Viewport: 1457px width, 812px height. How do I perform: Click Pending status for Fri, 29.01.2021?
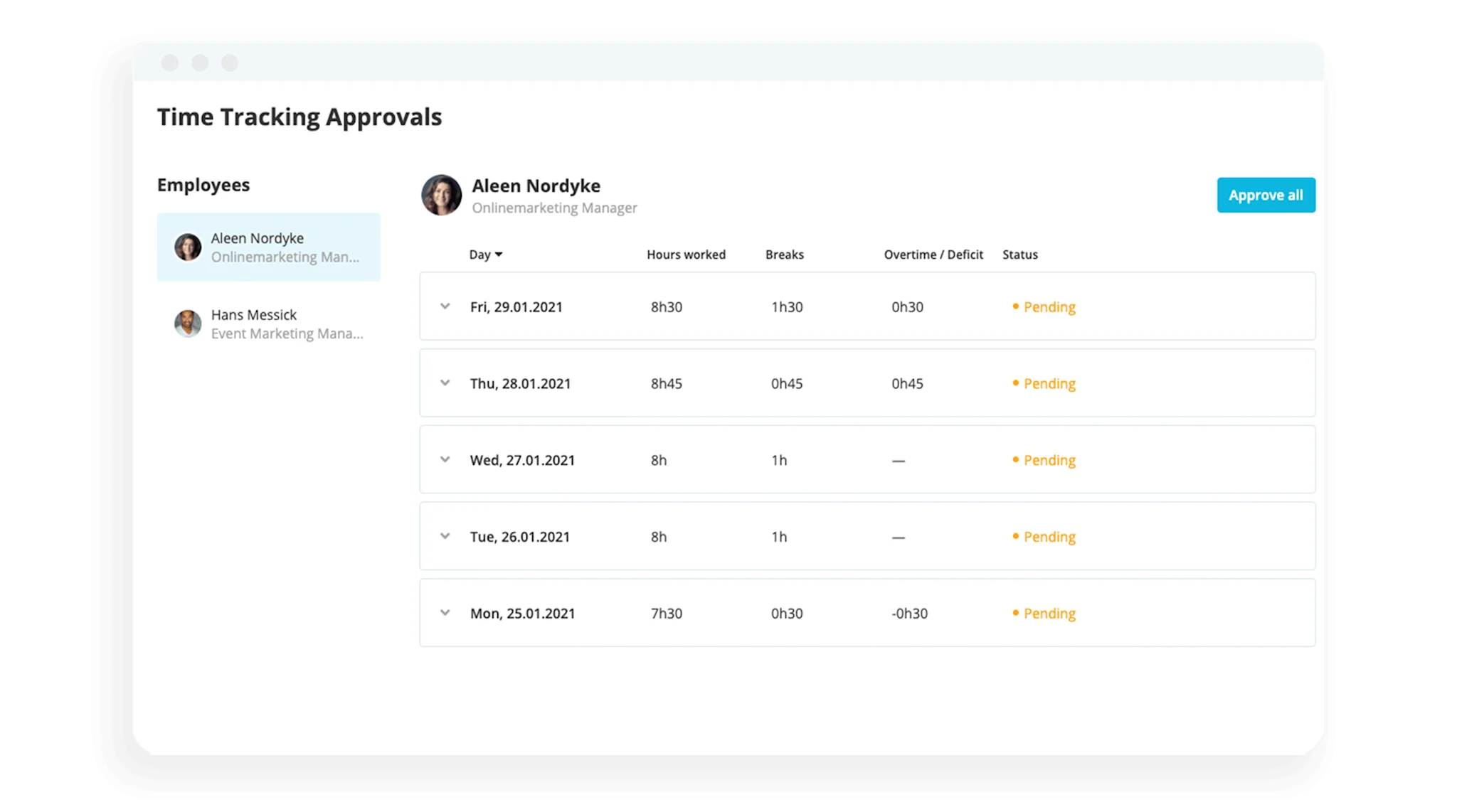point(1049,307)
